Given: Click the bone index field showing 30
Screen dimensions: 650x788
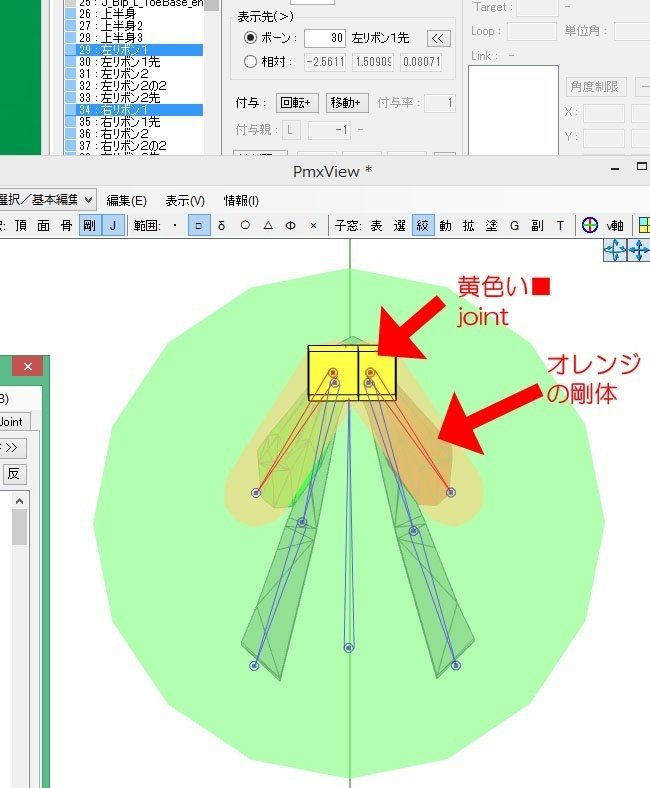Looking at the screenshot, I should (325, 38).
